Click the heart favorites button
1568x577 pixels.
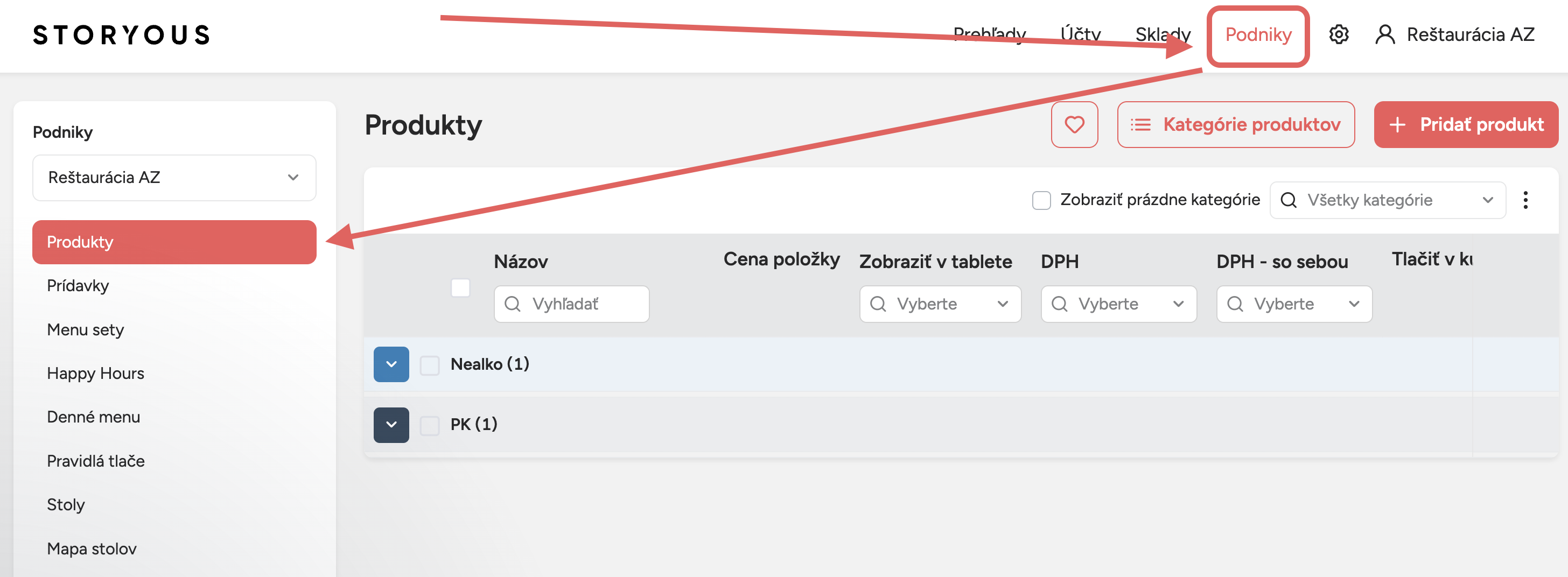pos(1074,125)
